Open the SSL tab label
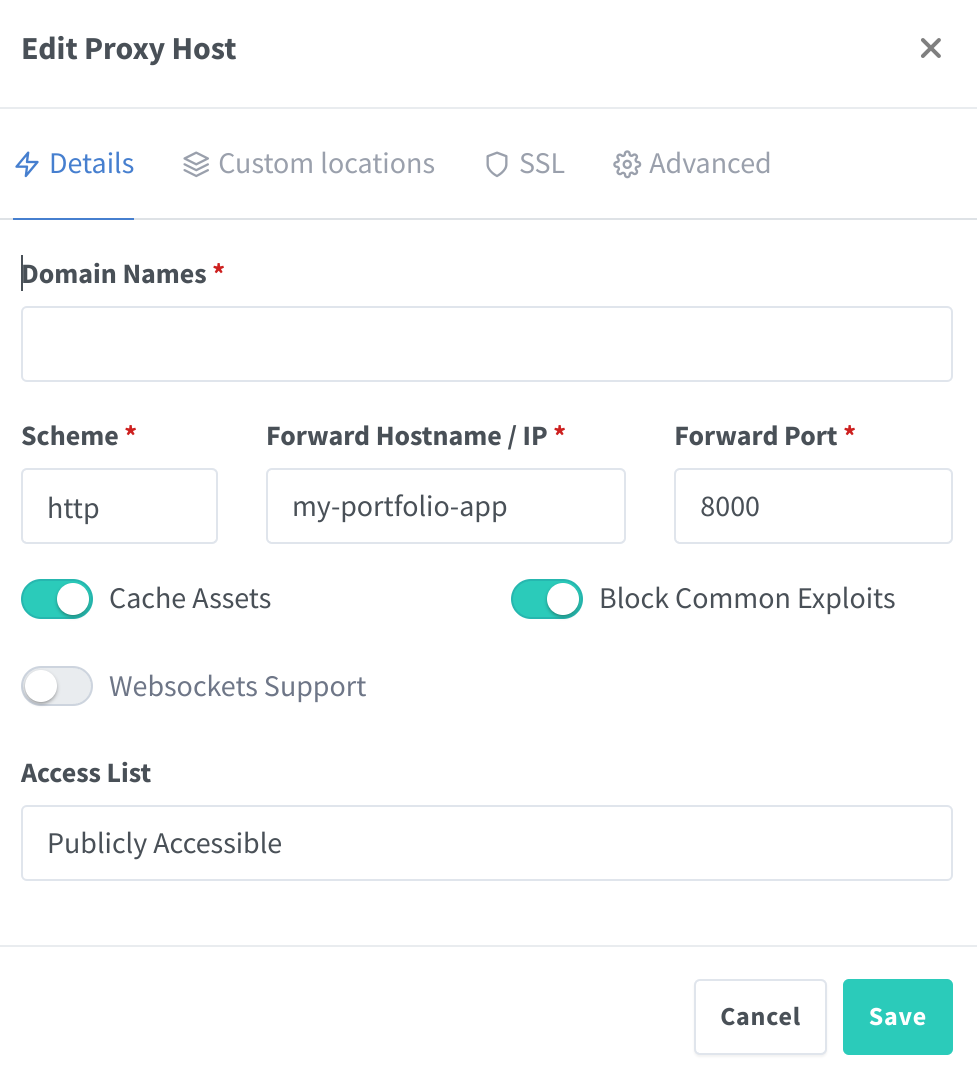 [x=542, y=164]
